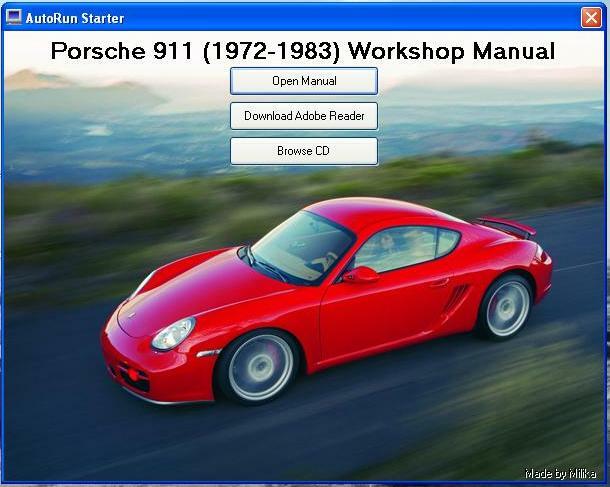Screen dimensions: 610x487
Task: Open the Porsche workshop manual
Action: [304, 81]
